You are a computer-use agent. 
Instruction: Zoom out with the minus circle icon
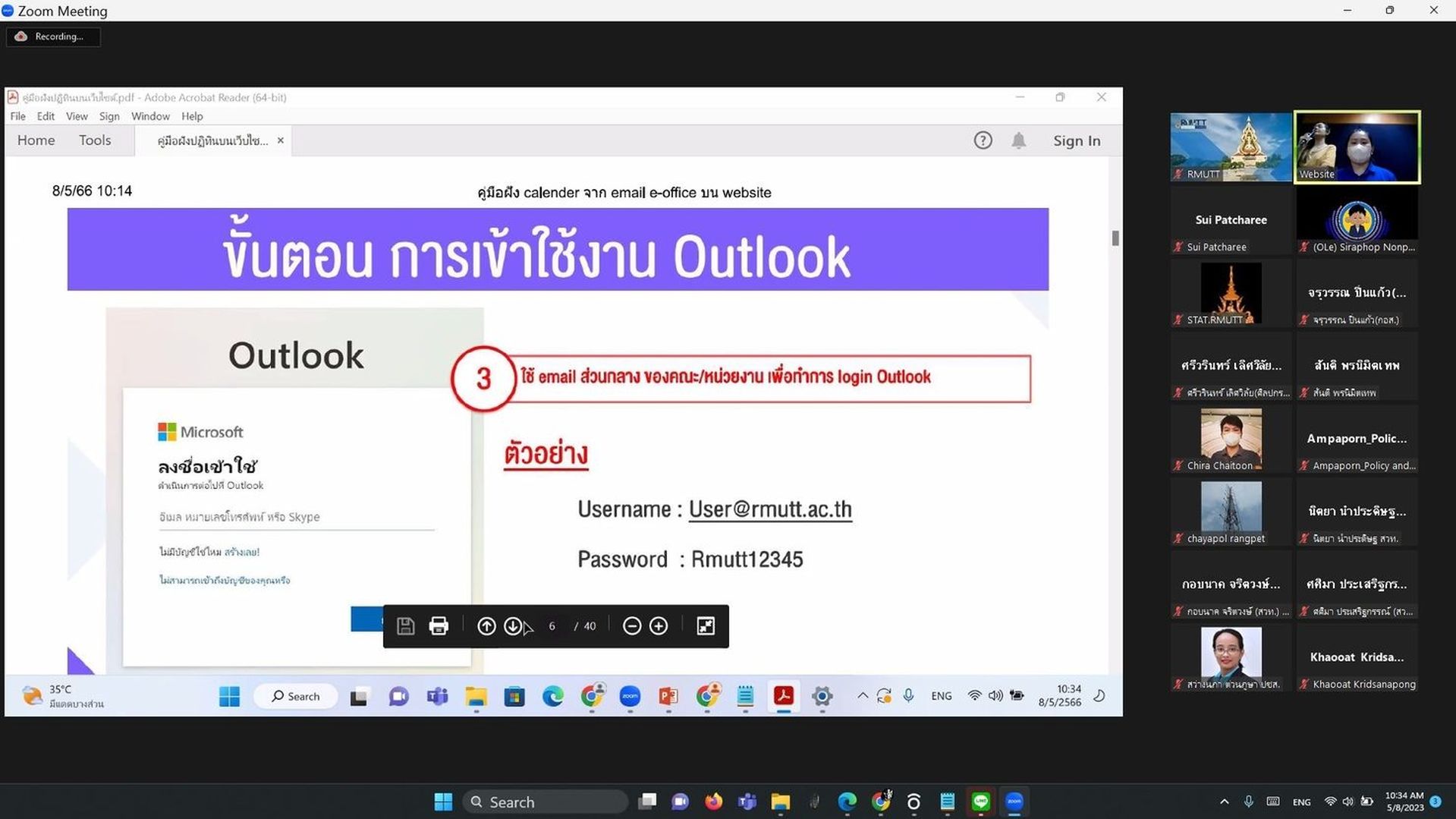click(x=631, y=626)
